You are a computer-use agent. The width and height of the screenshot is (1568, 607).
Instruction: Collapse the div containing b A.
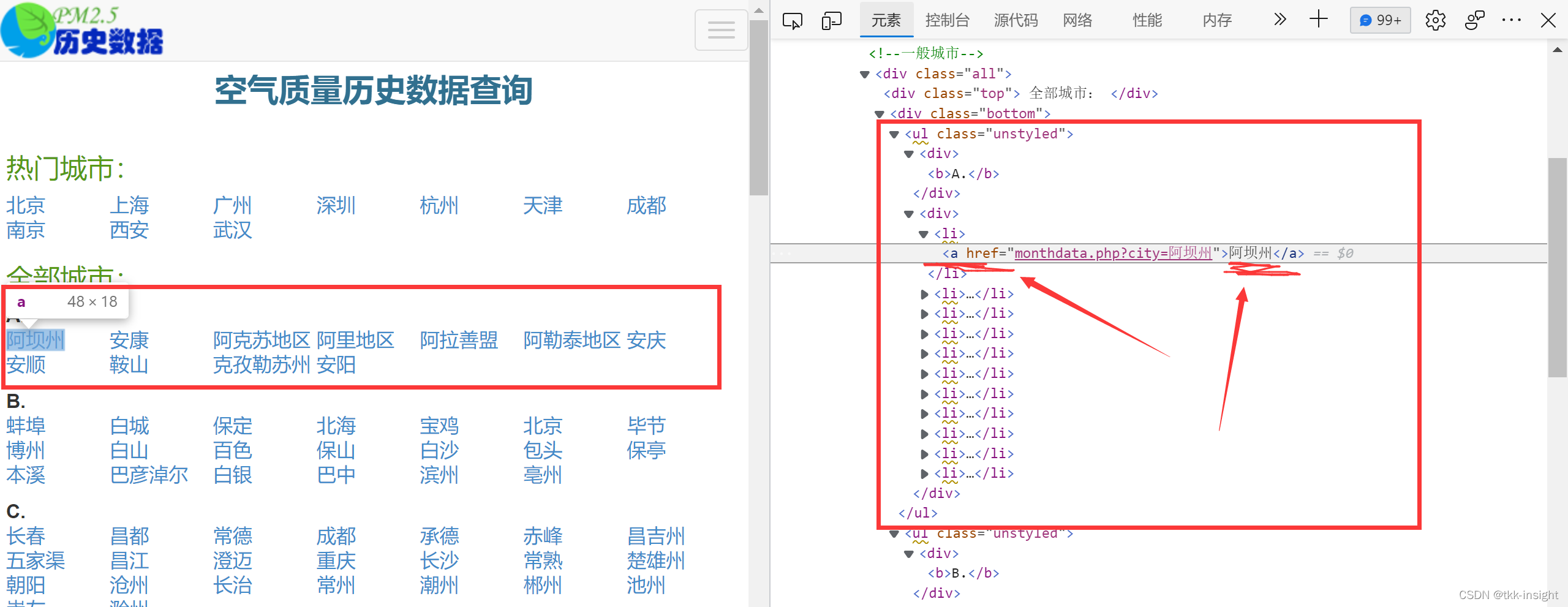coord(909,154)
